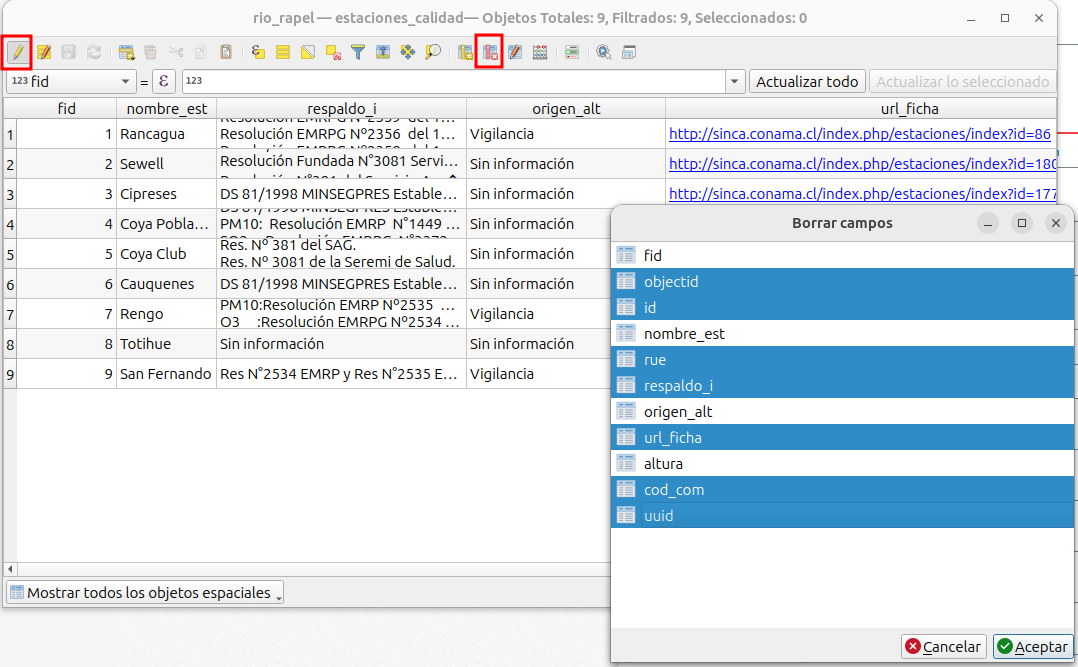Image resolution: width=1078 pixels, height=667 pixels.
Task: Open the field calculator from the toolbar
Action: [x=515, y=52]
